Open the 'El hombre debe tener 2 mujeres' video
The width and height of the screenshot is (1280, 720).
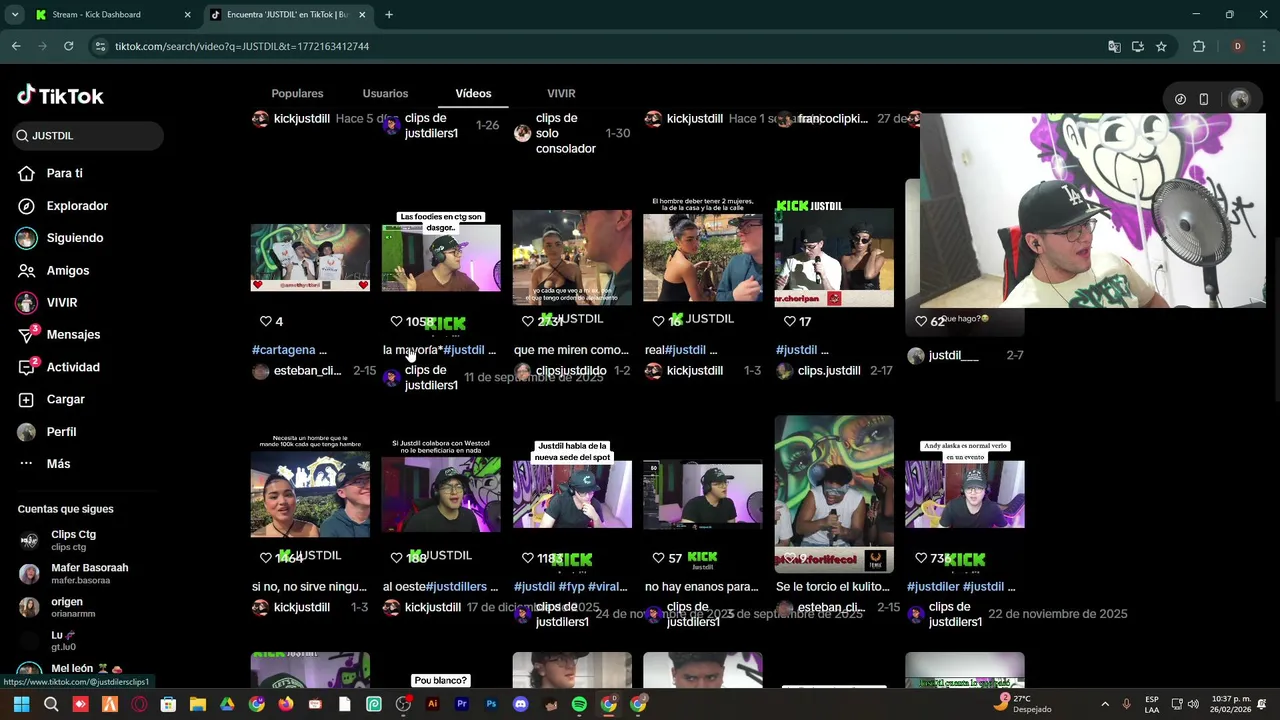click(703, 250)
